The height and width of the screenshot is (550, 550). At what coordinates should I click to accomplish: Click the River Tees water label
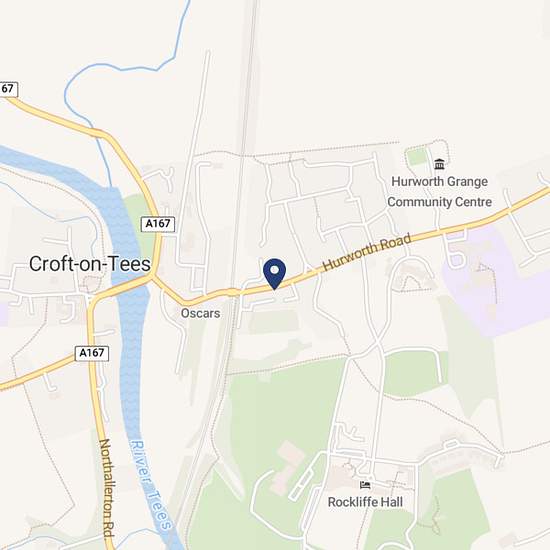point(151,485)
